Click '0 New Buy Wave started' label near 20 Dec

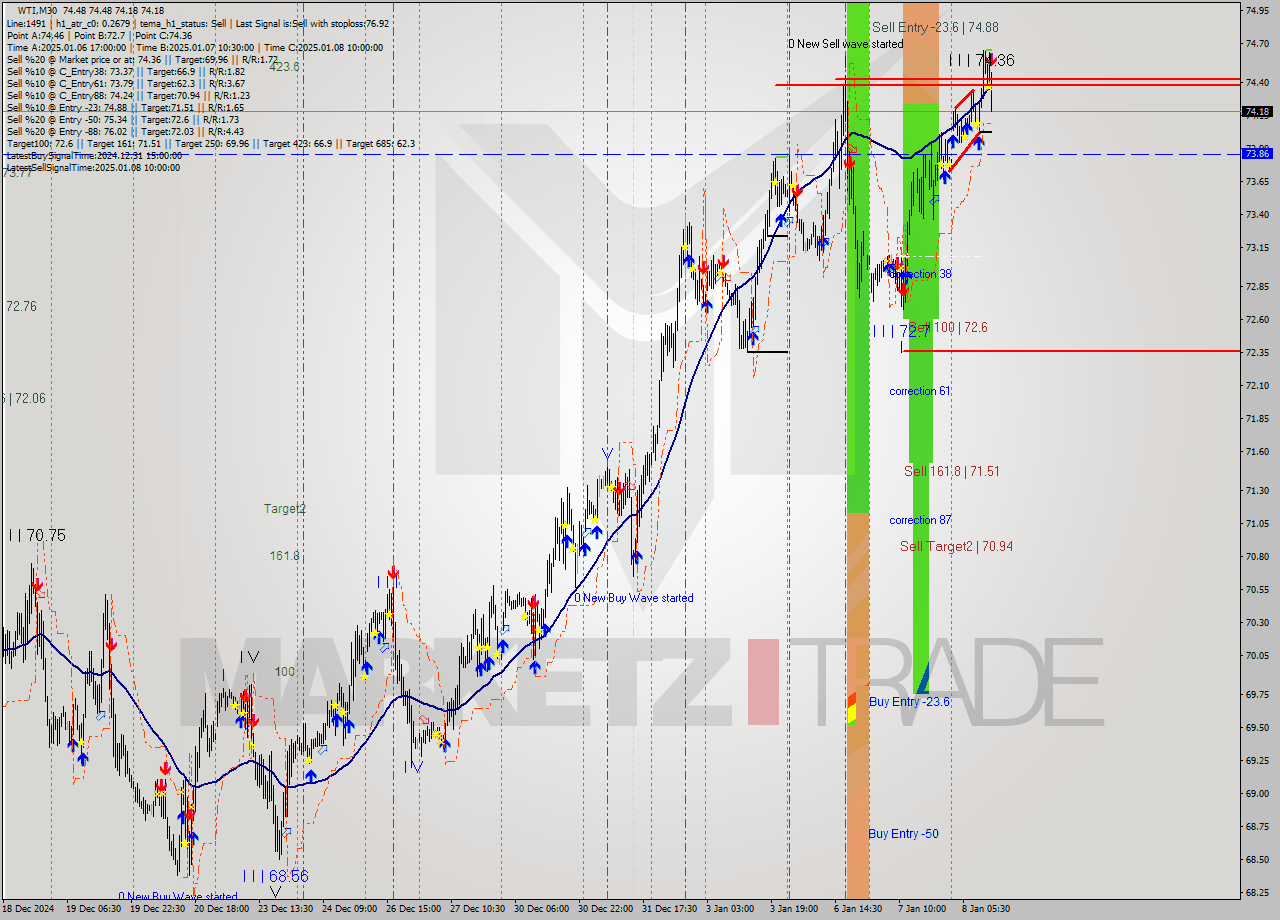pyautogui.click(x=178, y=896)
